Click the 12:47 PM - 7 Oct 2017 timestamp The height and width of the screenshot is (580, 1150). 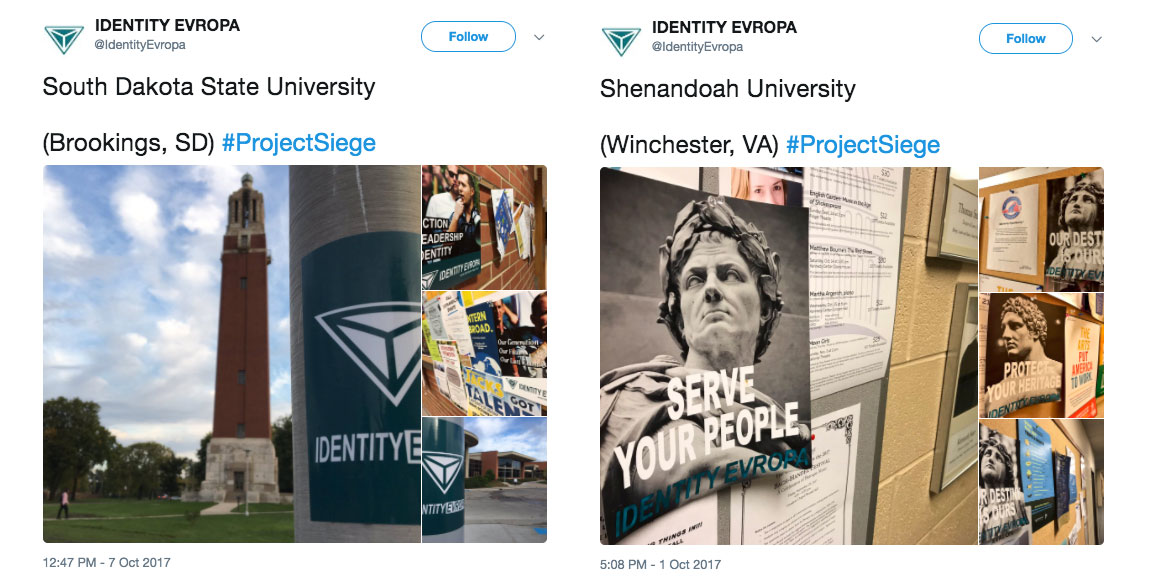coord(106,562)
